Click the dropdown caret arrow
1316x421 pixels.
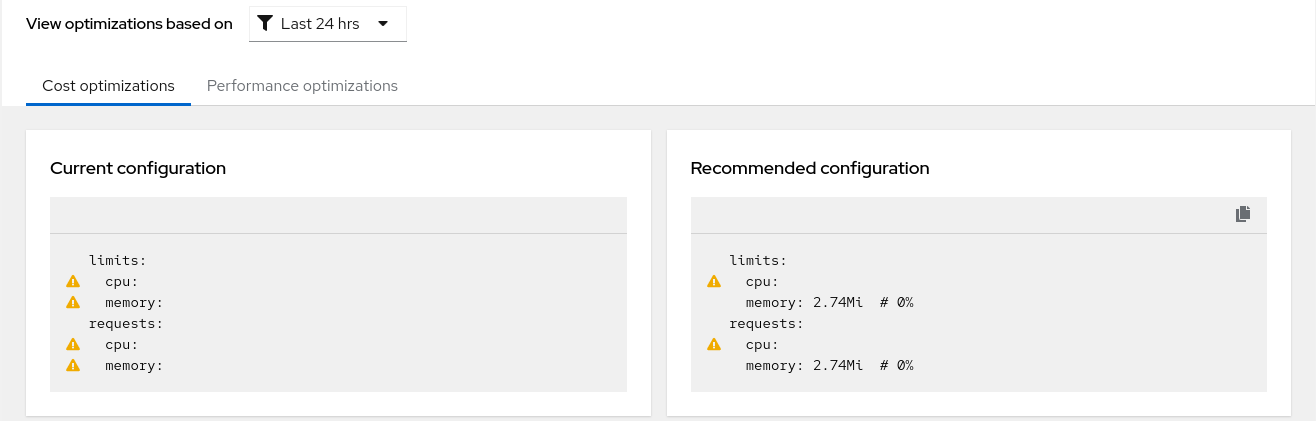coord(383,24)
